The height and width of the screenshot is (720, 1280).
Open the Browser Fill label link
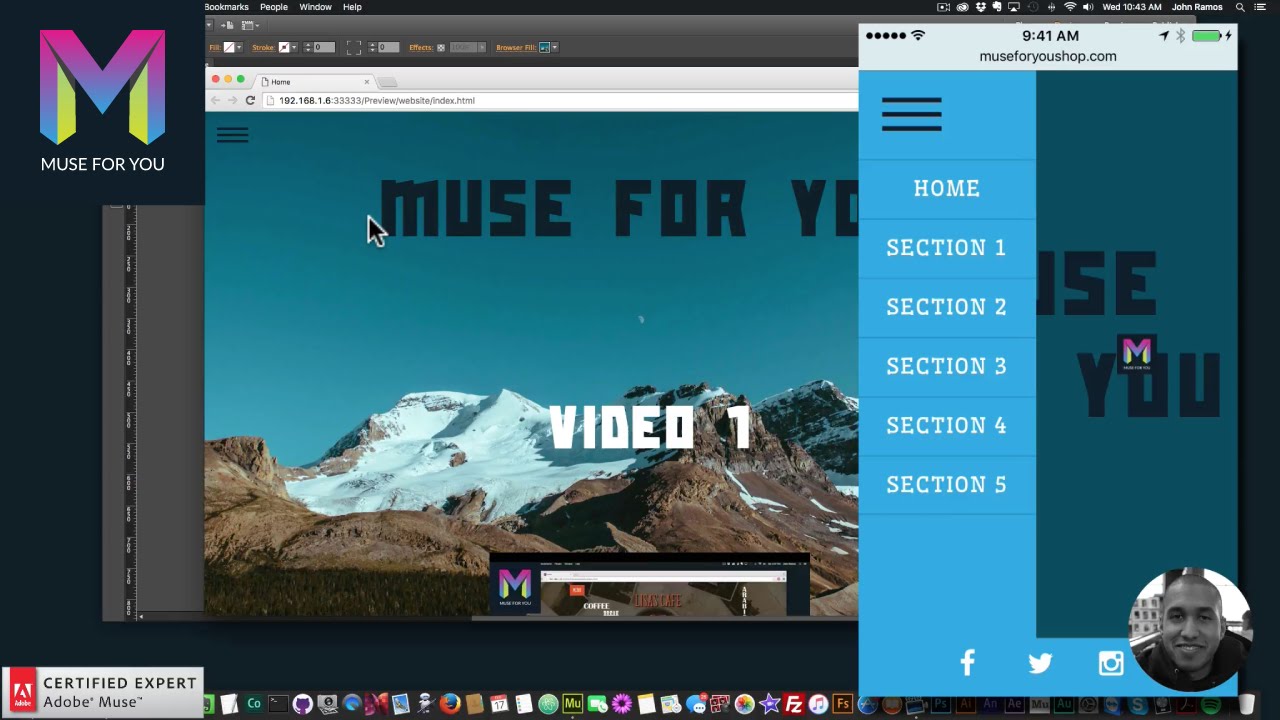point(515,47)
